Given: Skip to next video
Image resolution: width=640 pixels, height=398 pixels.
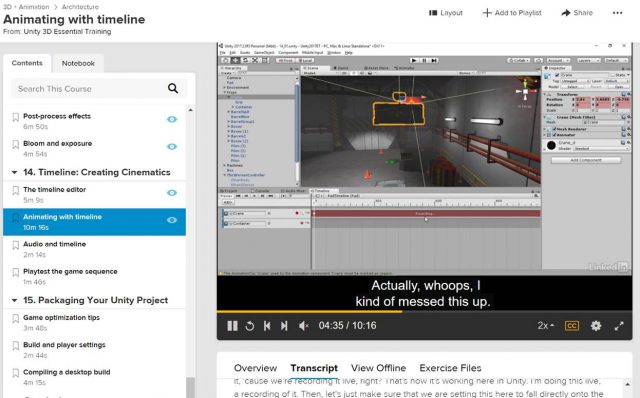Looking at the screenshot, I should pos(284,326).
